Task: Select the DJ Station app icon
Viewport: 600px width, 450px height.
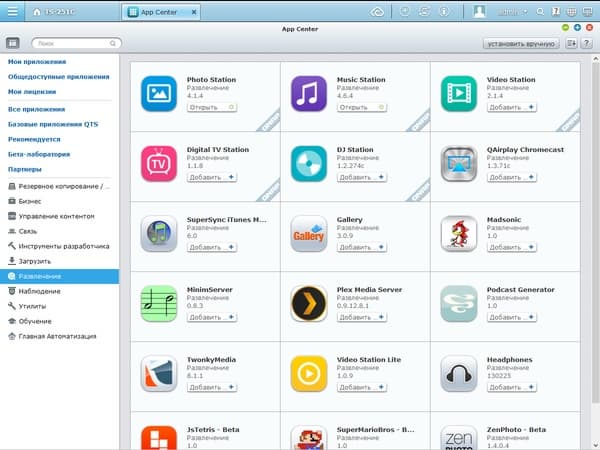Action: 309,163
